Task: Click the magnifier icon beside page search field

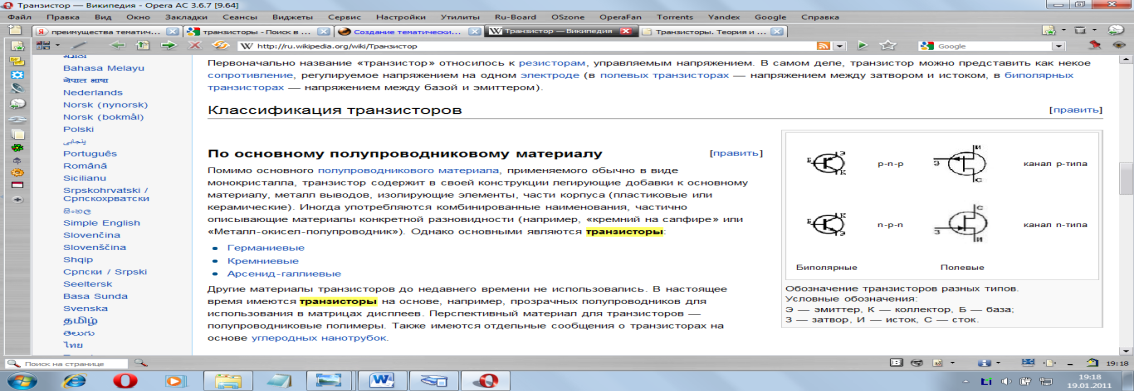Action: tap(141, 363)
